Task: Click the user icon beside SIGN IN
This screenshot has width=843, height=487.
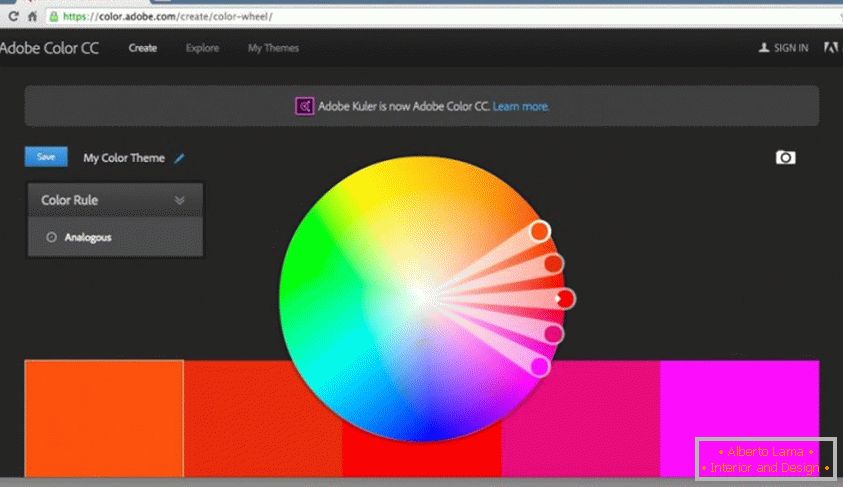Action: pyautogui.click(x=763, y=48)
